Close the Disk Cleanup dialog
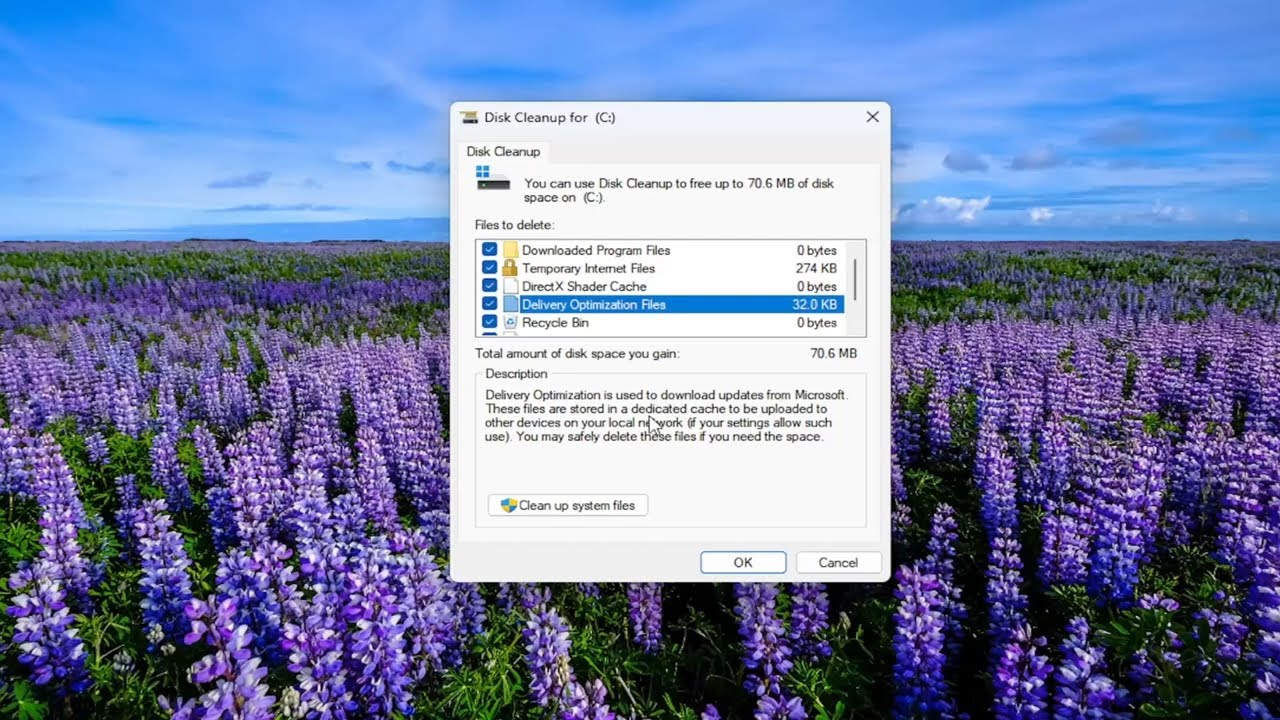The height and width of the screenshot is (720, 1280). click(x=872, y=117)
